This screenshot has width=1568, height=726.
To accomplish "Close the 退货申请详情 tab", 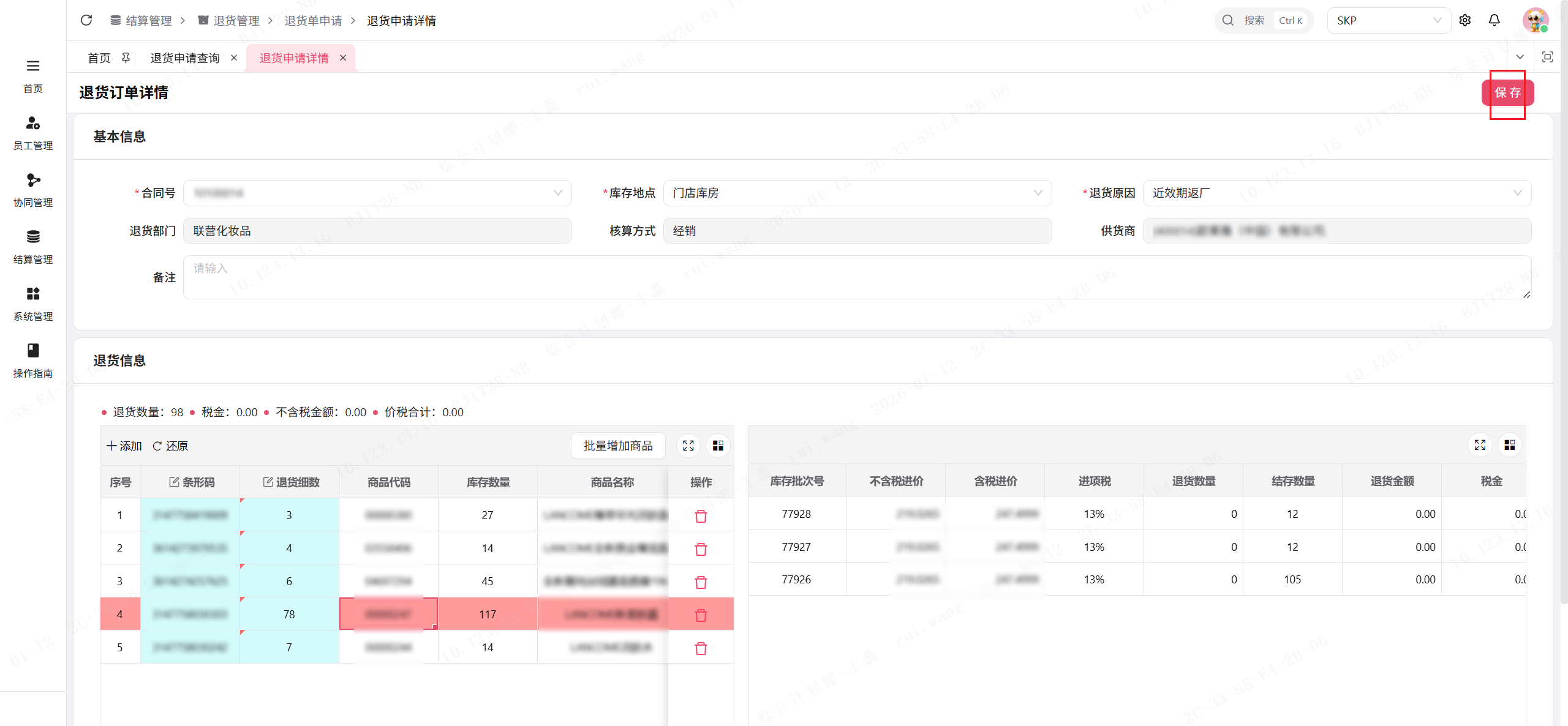I will click(x=343, y=58).
